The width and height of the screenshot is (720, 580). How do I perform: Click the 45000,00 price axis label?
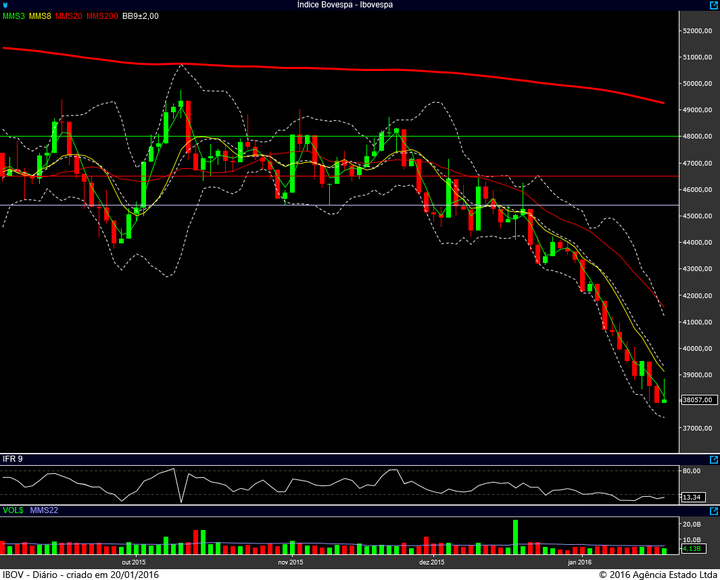click(698, 216)
